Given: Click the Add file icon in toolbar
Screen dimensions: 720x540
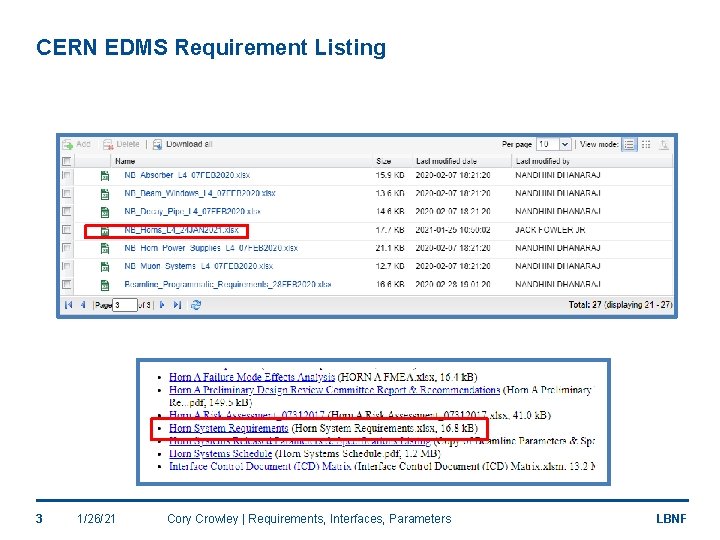Looking at the screenshot, I should [68, 145].
